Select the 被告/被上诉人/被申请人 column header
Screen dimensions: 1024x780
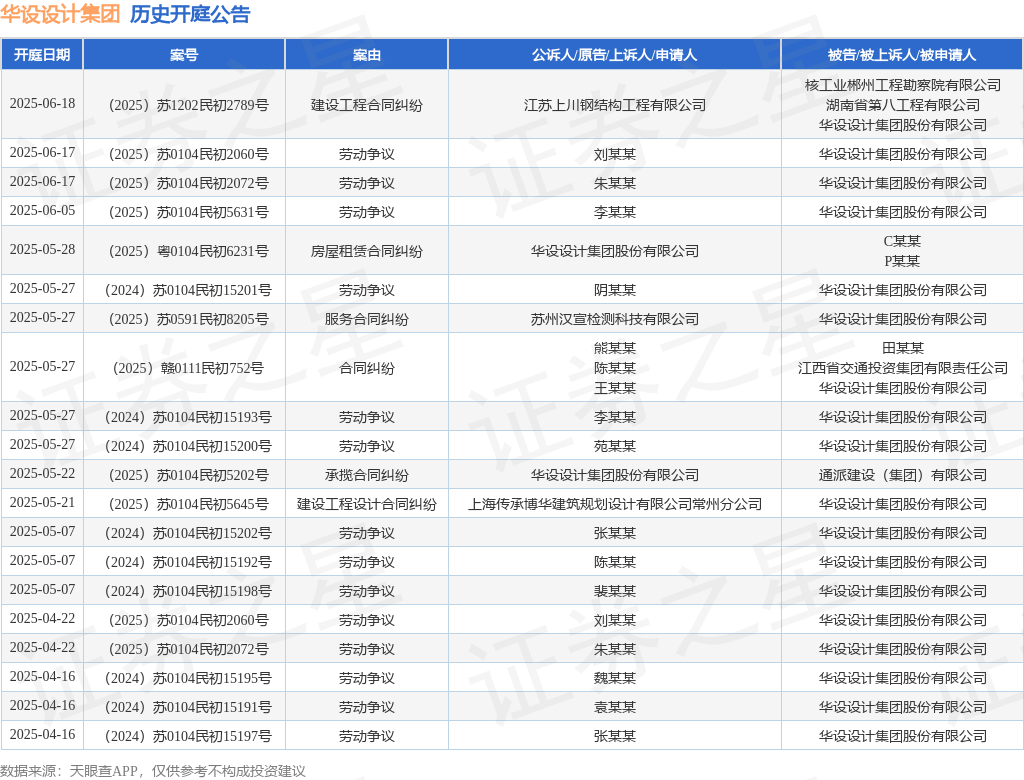pos(902,55)
